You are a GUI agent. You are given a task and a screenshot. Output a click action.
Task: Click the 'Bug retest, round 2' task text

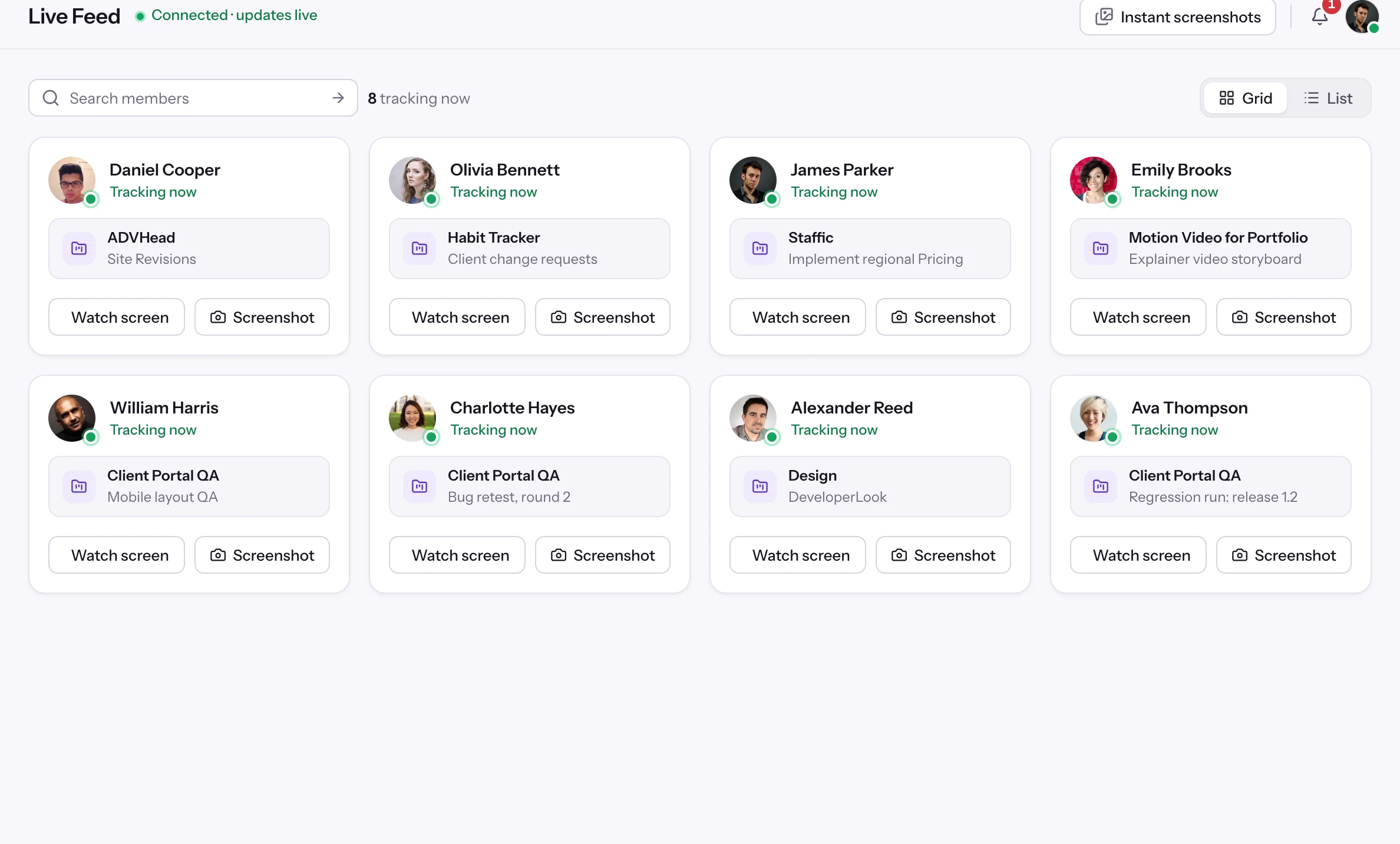point(509,497)
